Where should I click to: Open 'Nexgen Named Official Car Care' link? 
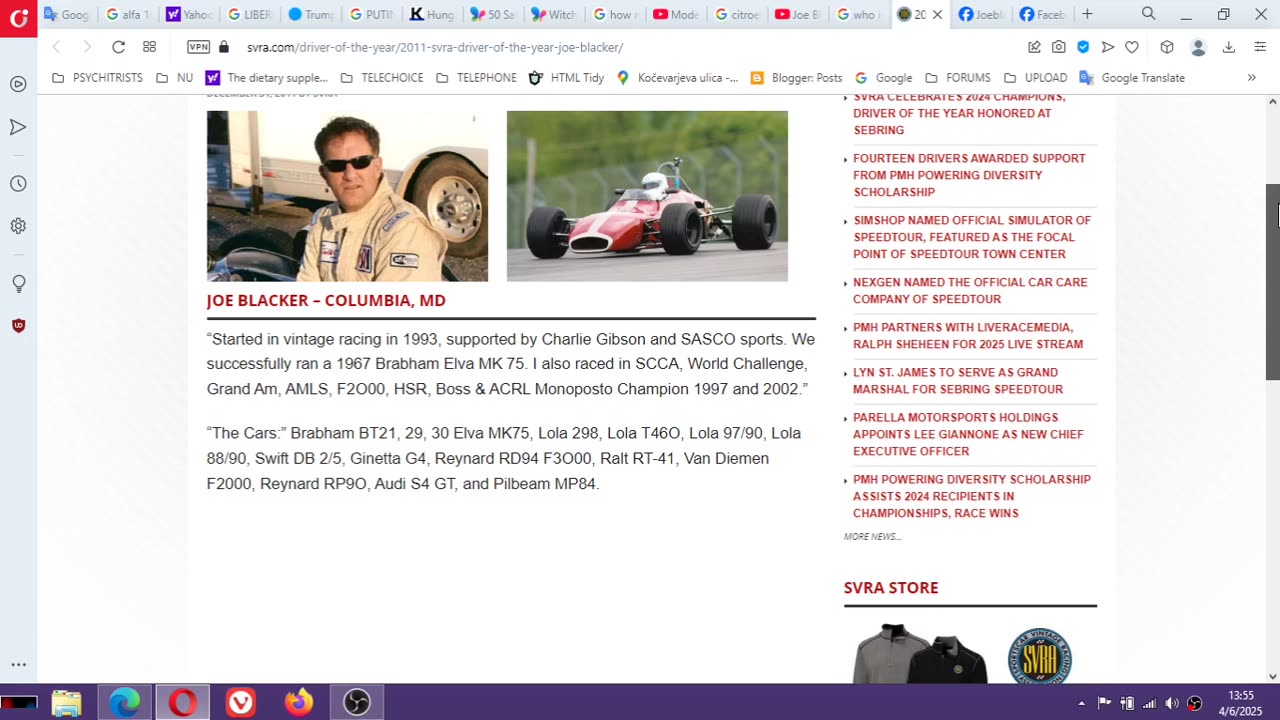pos(970,291)
